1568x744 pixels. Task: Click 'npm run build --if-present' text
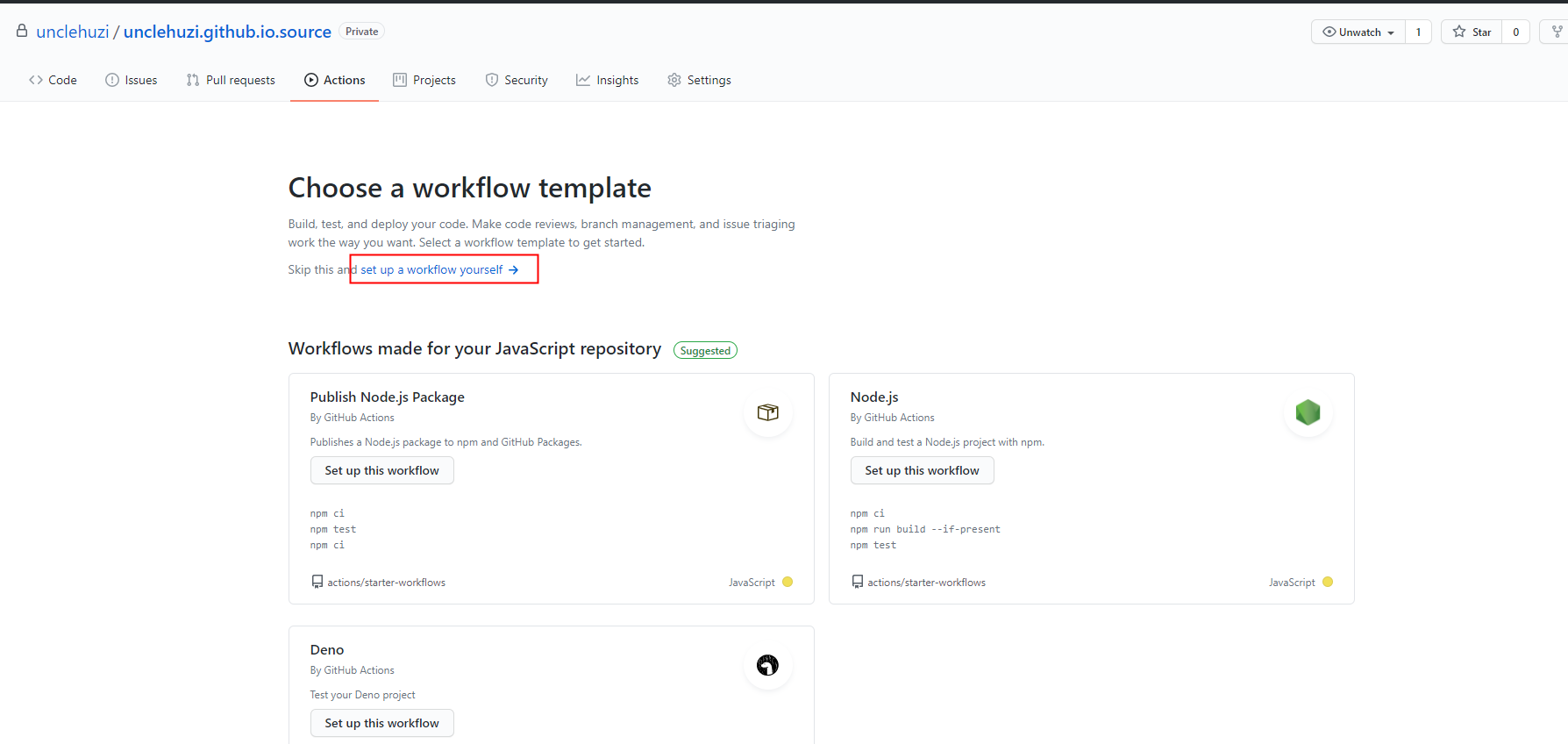tap(925, 529)
